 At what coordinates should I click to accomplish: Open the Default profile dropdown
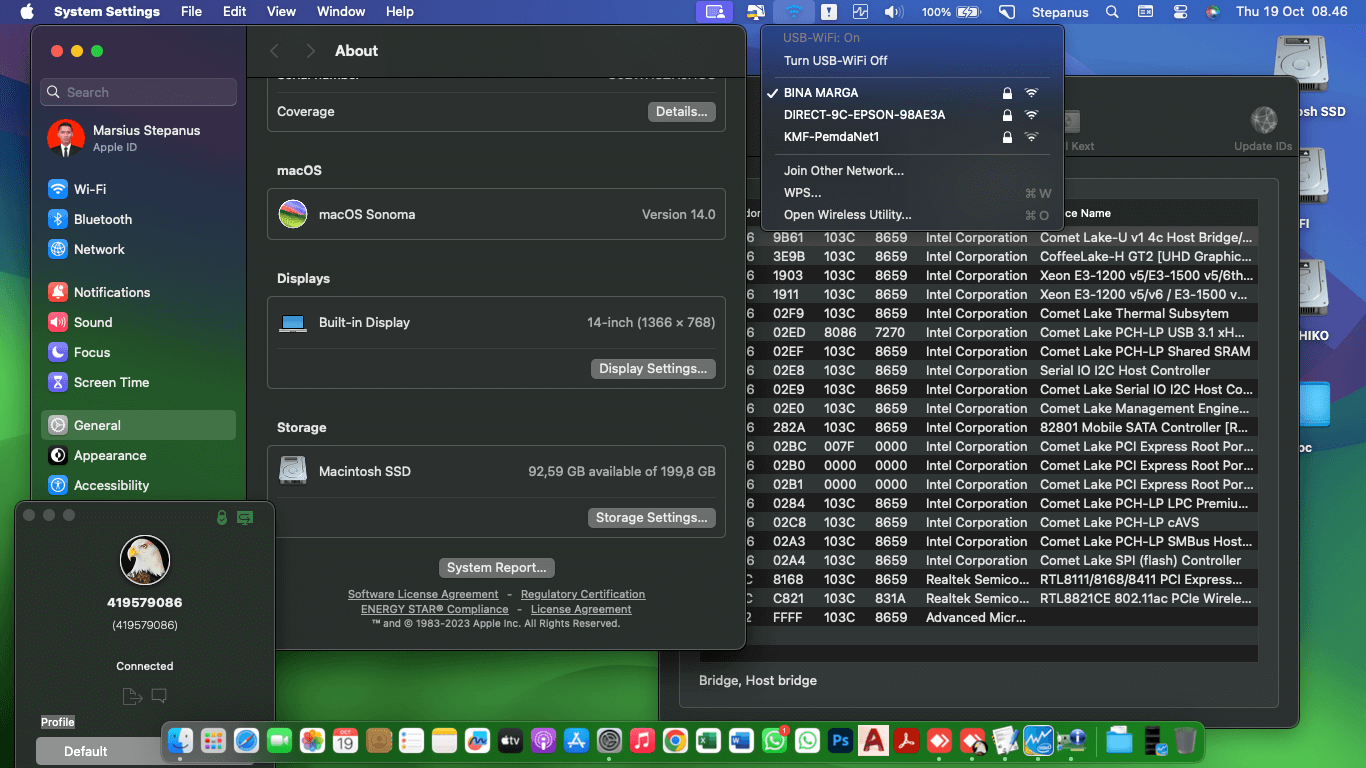tap(86, 751)
